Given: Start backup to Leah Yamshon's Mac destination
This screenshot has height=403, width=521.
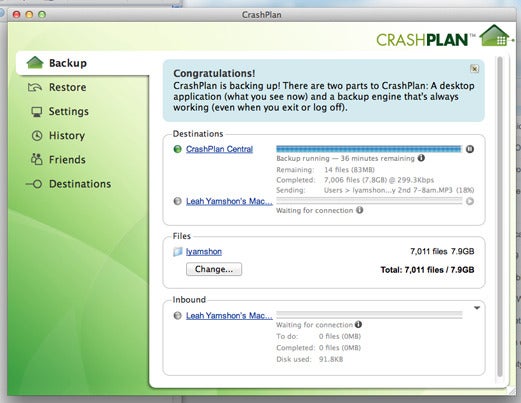Looking at the screenshot, I should (x=470, y=201).
